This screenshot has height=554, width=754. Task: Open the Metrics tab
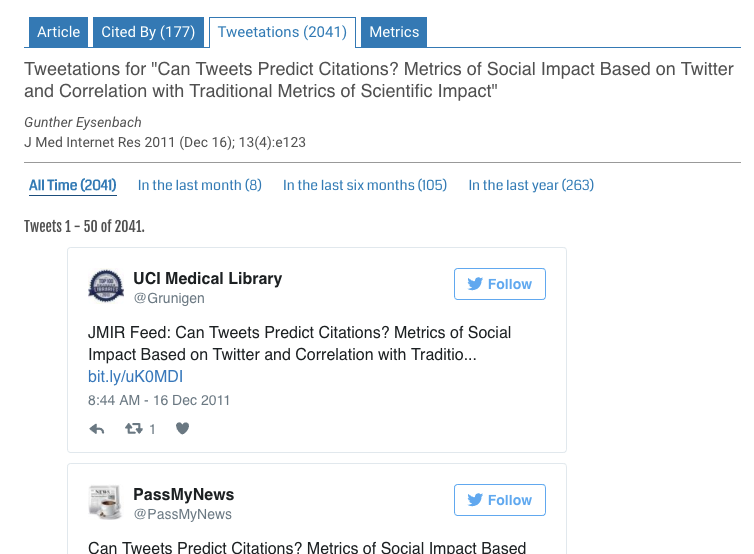point(394,32)
